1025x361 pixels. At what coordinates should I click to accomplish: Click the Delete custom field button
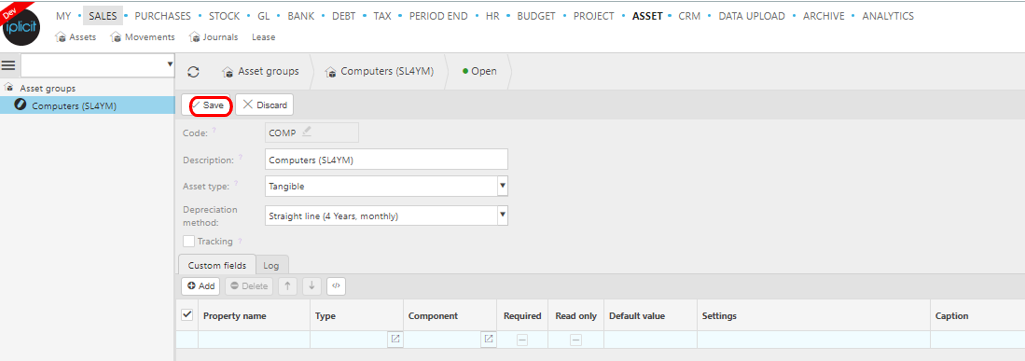249,286
